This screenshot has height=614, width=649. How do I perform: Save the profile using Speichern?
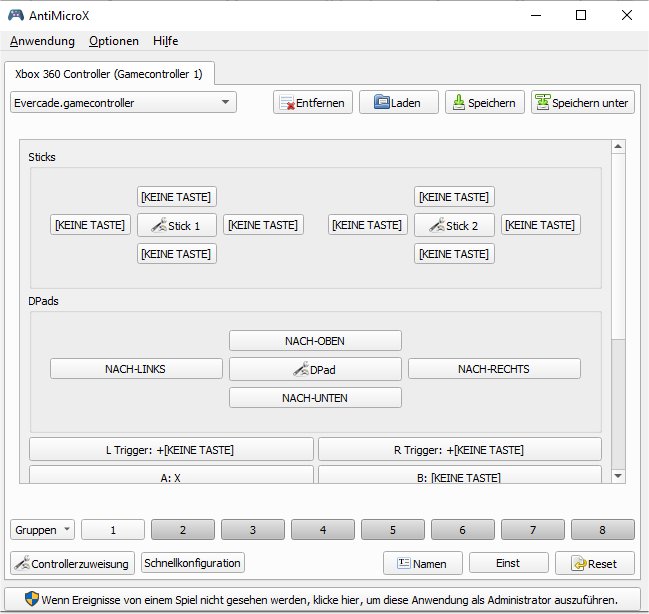[484, 103]
